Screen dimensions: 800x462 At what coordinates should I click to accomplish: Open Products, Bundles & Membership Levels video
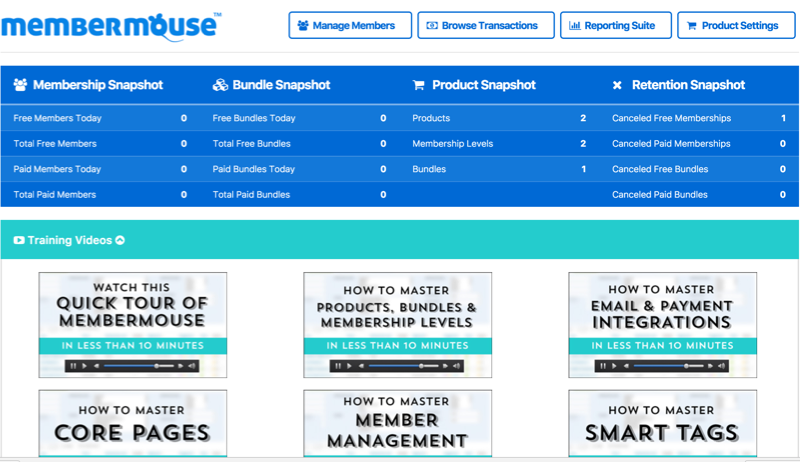(x=397, y=325)
